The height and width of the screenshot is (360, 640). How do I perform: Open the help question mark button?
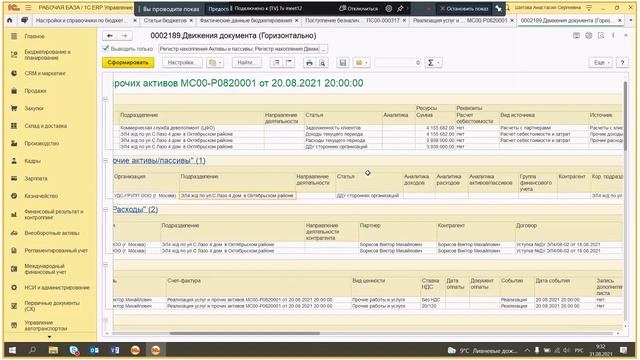pos(622,63)
